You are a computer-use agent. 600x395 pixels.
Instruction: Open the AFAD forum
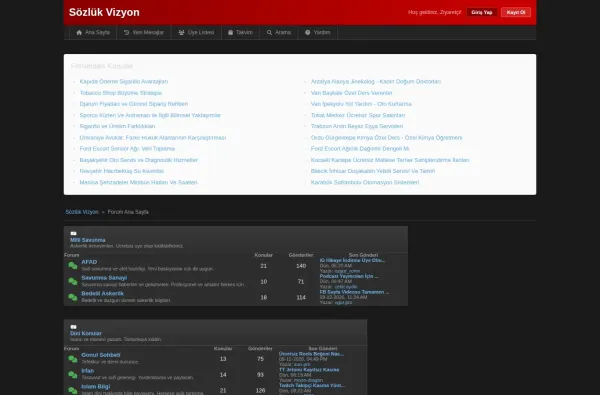[x=89, y=262]
